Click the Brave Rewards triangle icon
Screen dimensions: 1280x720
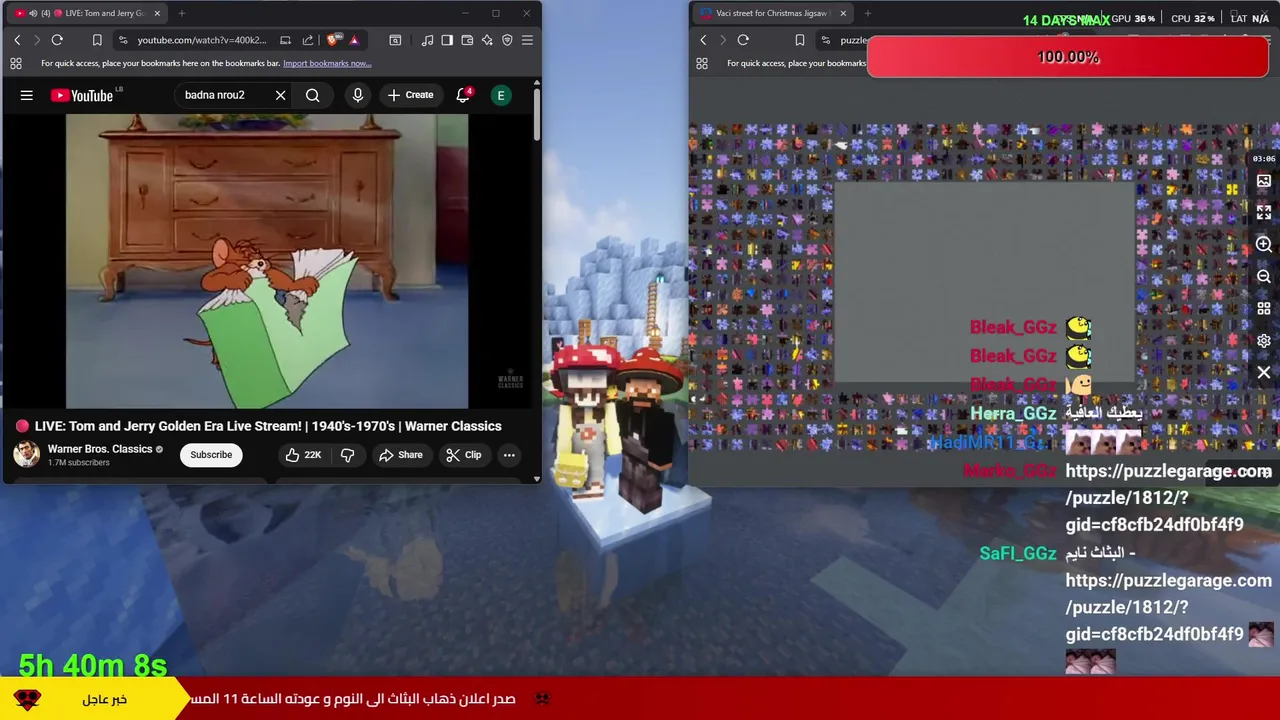(x=354, y=40)
